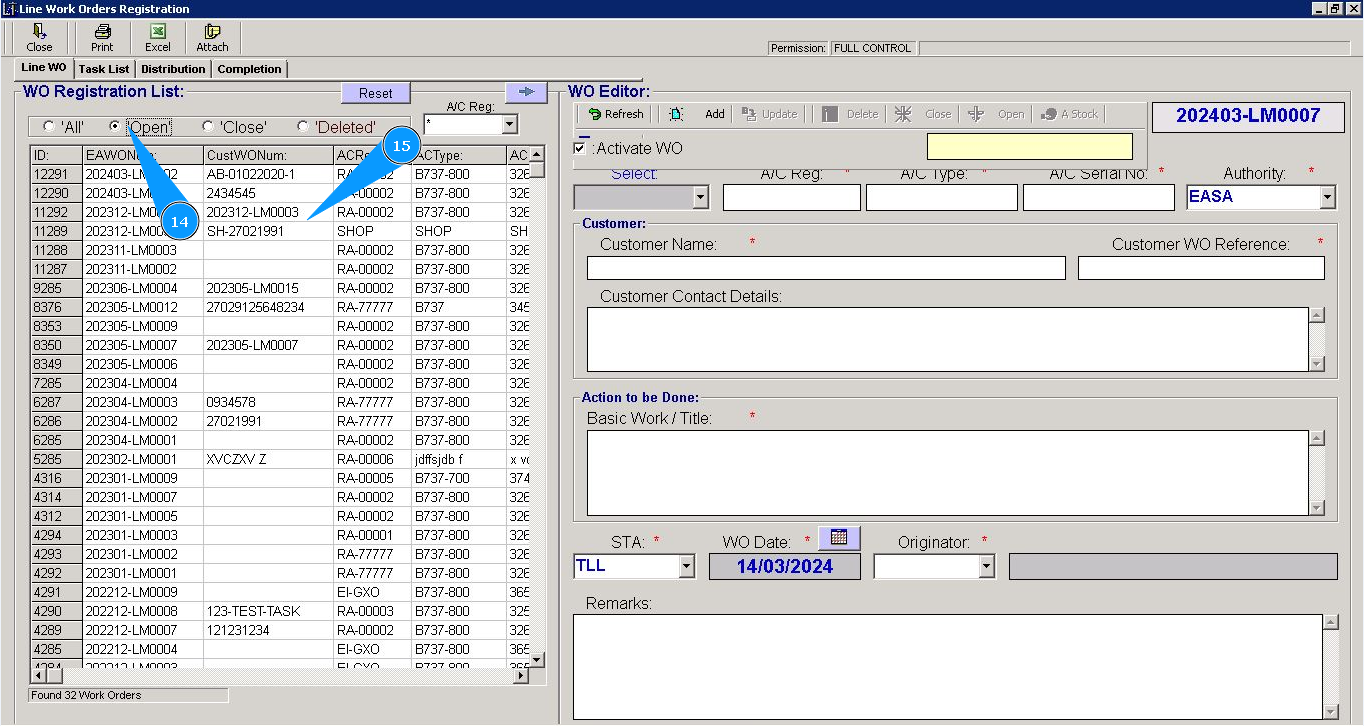Open the Distribution tab
The width and height of the screenshot is (1364, 726).
pyautogui.click(x=173, y=69)
